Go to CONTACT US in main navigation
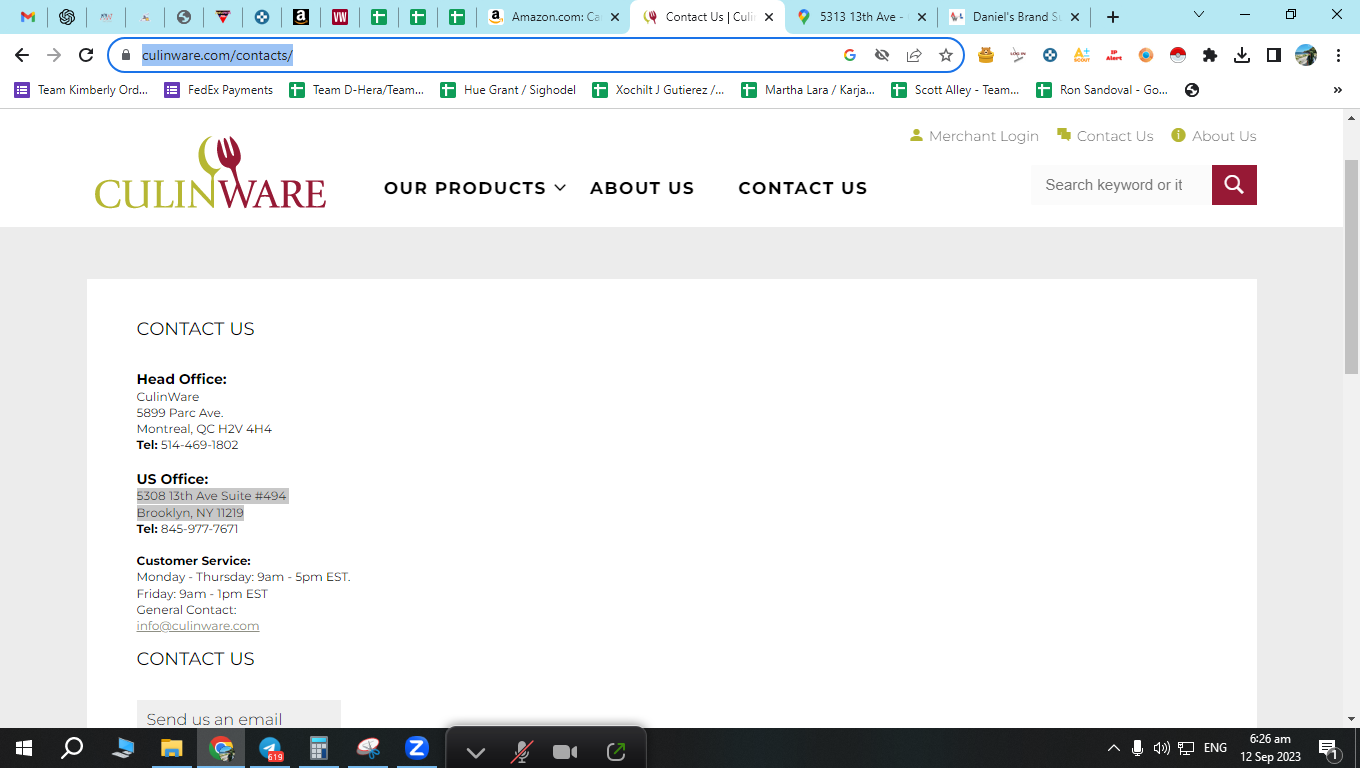Image resolution: width=1360 pixels, height=768 pixels. pyautogui.click(x=803, y=188)
